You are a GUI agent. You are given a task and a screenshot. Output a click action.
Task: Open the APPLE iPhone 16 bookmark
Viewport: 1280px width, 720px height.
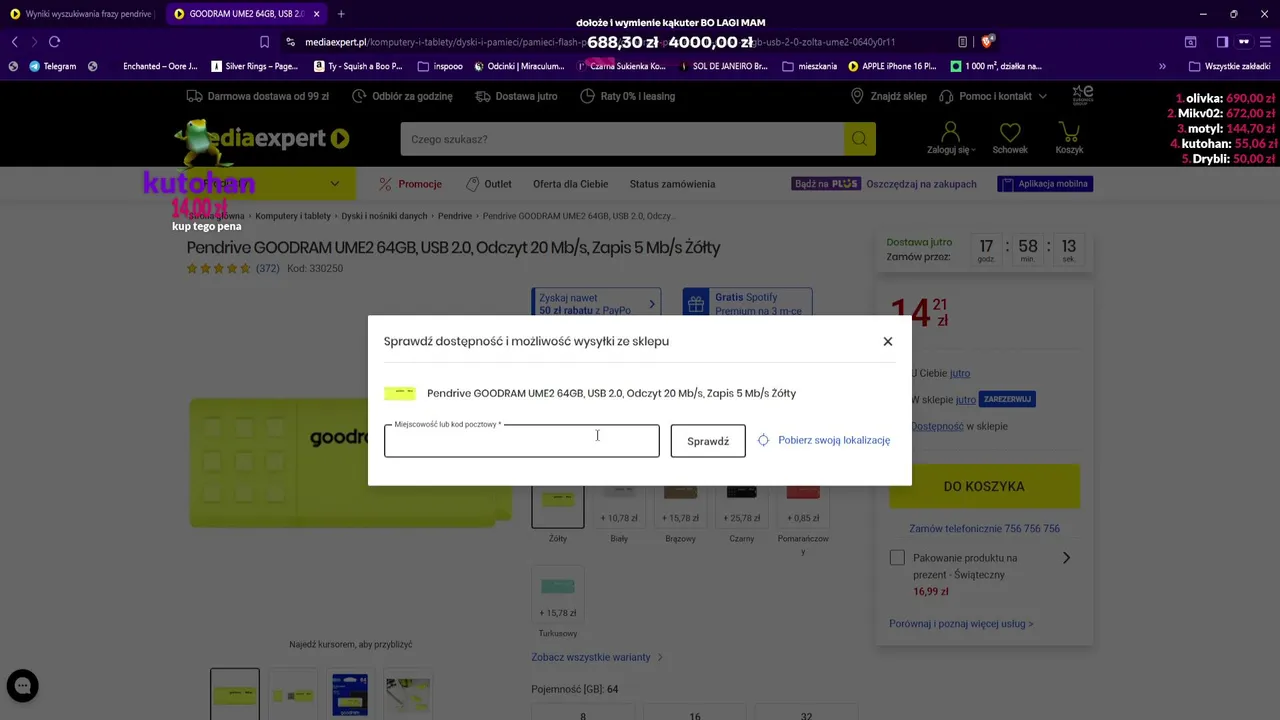[x=892, y=66]
